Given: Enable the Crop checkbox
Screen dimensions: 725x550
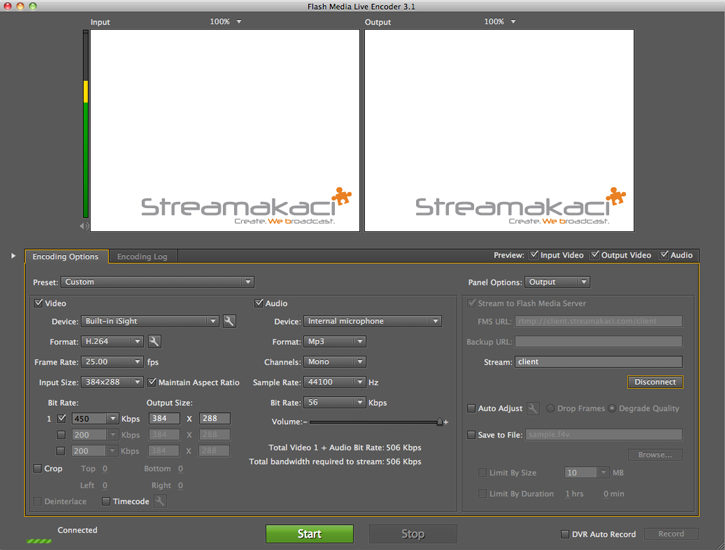Looking at the screenshot, I should point(37,469).
